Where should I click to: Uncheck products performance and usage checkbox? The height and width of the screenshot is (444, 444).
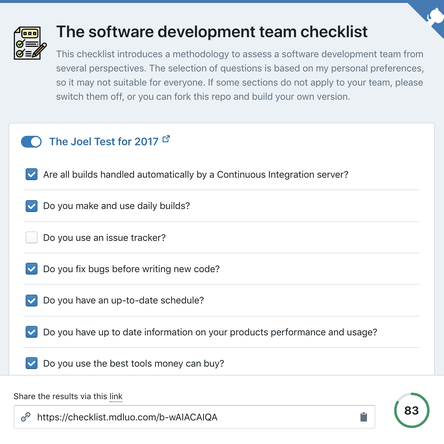click(x=32, y=332)
